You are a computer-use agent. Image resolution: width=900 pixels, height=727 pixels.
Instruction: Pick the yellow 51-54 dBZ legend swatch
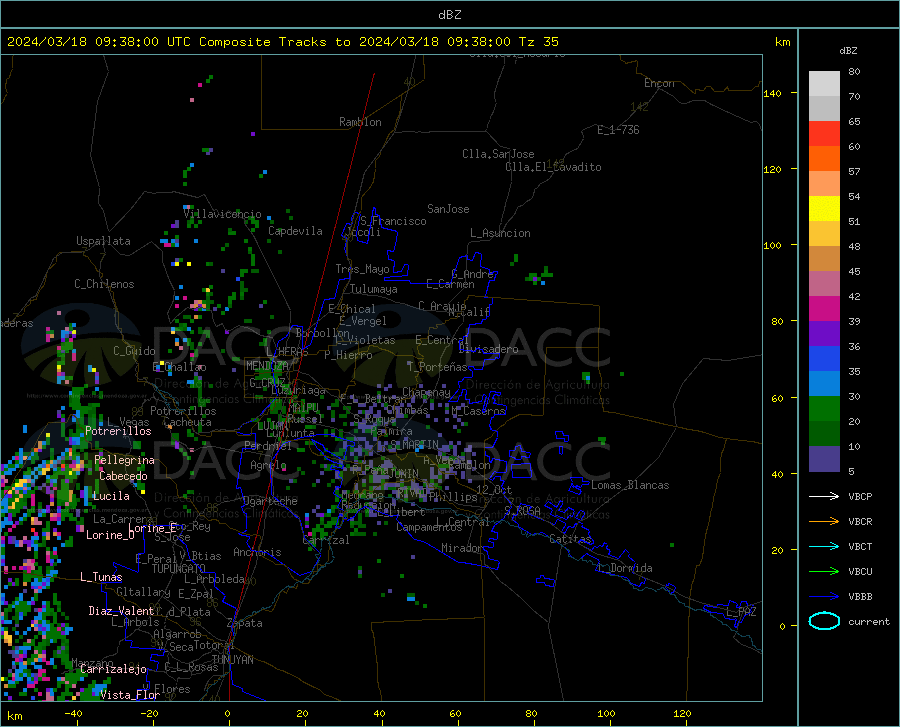point(824,209)
